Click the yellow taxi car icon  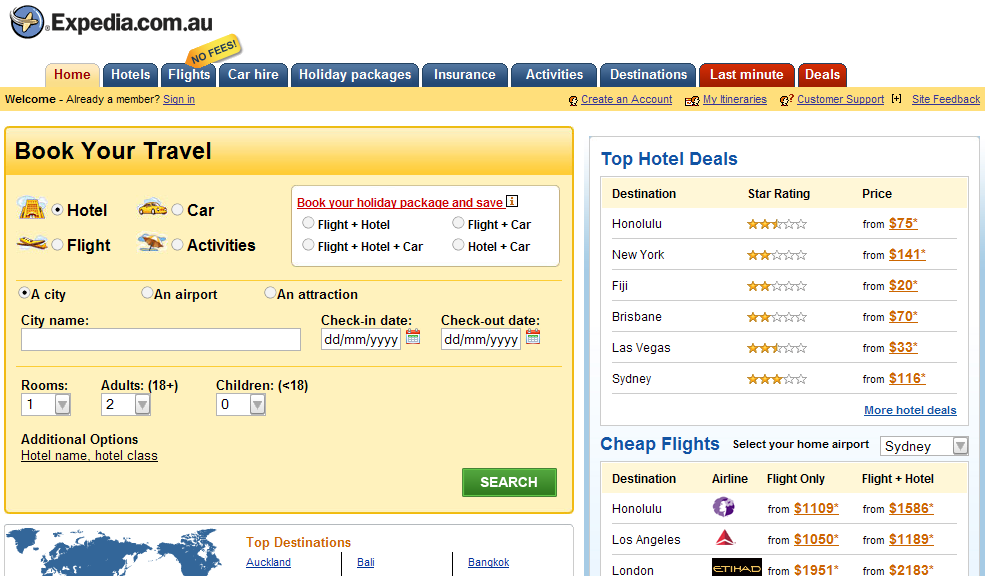[152, 207]
